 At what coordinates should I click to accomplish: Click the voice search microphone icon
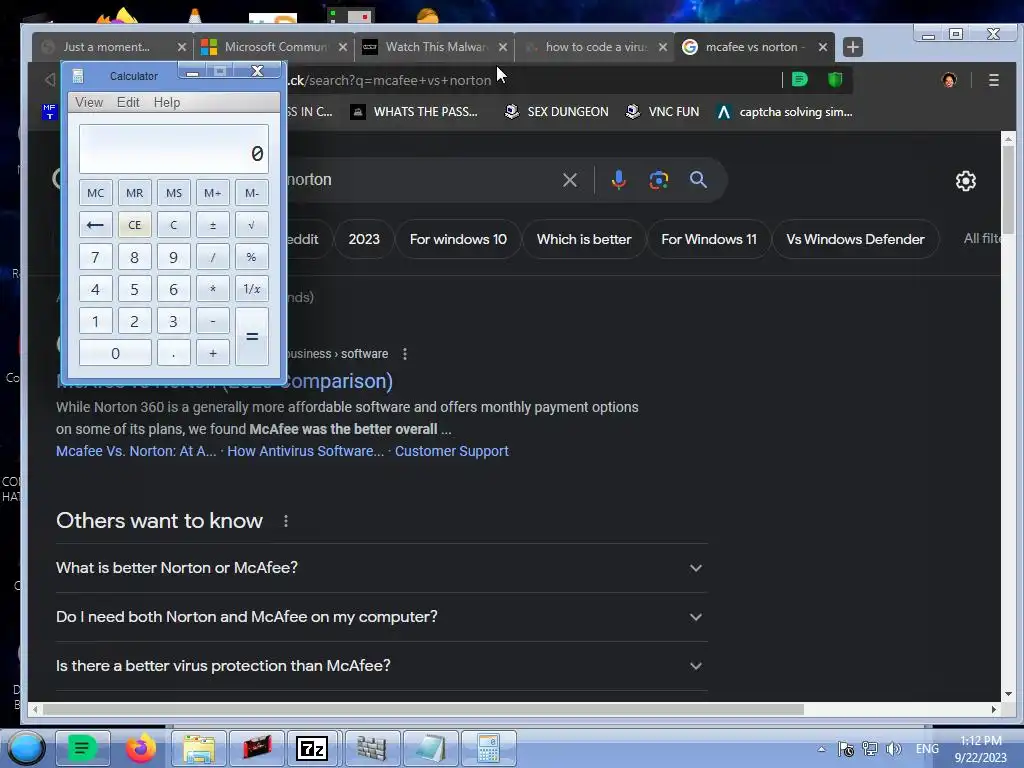click(x=618, y=180)
